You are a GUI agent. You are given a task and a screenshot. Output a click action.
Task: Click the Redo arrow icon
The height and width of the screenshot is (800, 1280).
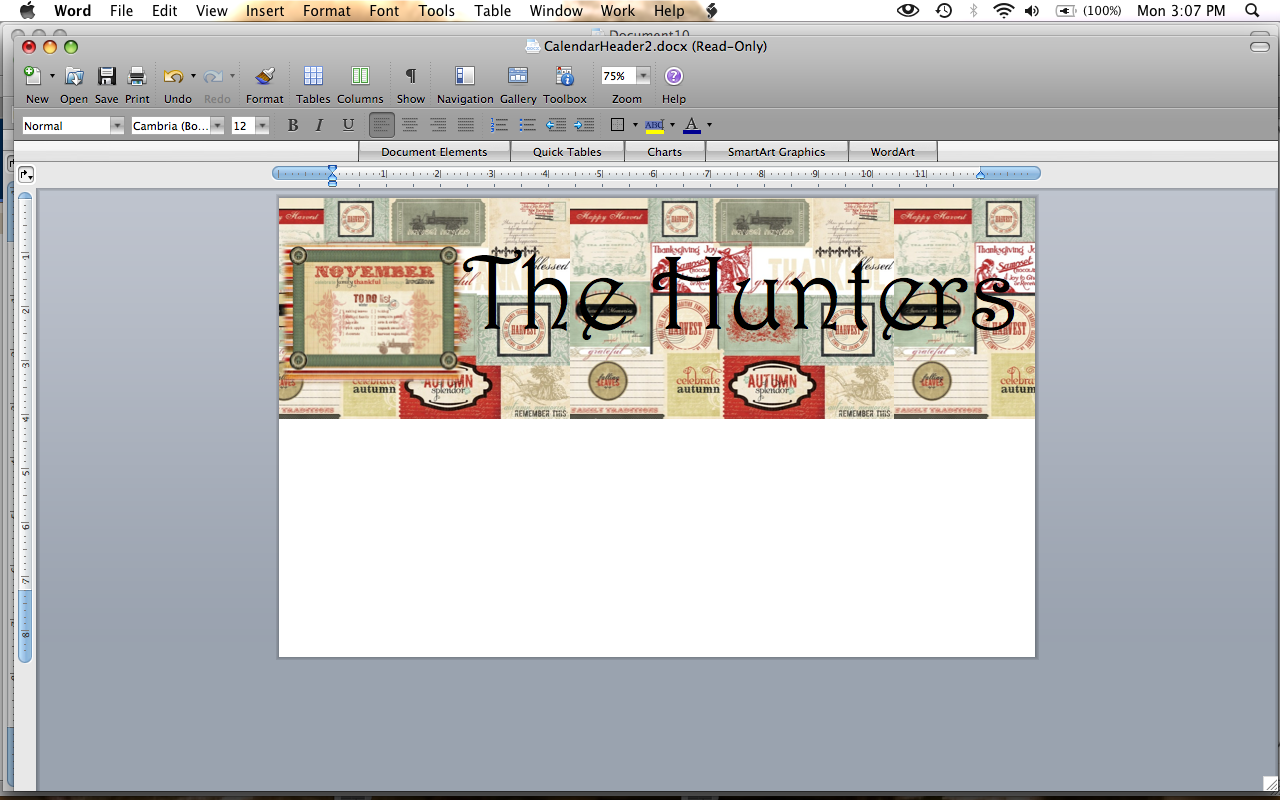(x=212, y=76)
